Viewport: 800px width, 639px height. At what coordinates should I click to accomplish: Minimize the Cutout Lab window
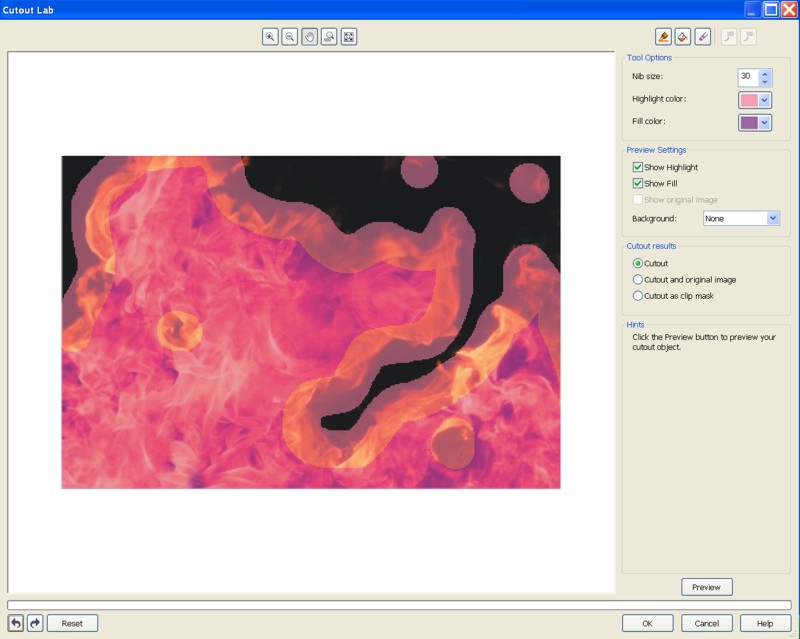tap(752, 9)
